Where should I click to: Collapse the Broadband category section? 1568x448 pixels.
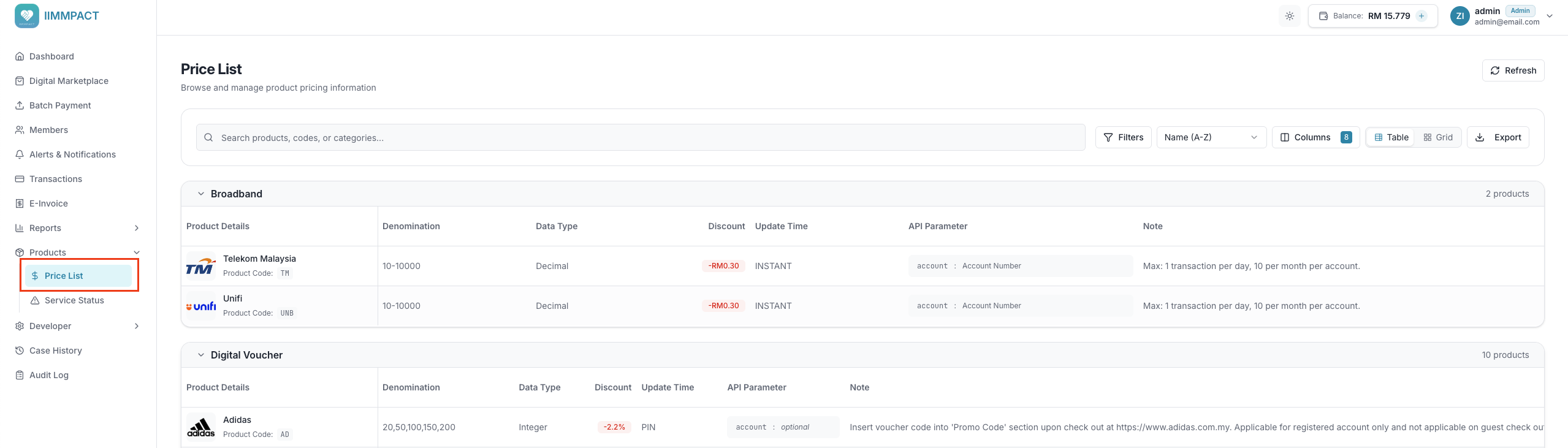coord(200,194)
